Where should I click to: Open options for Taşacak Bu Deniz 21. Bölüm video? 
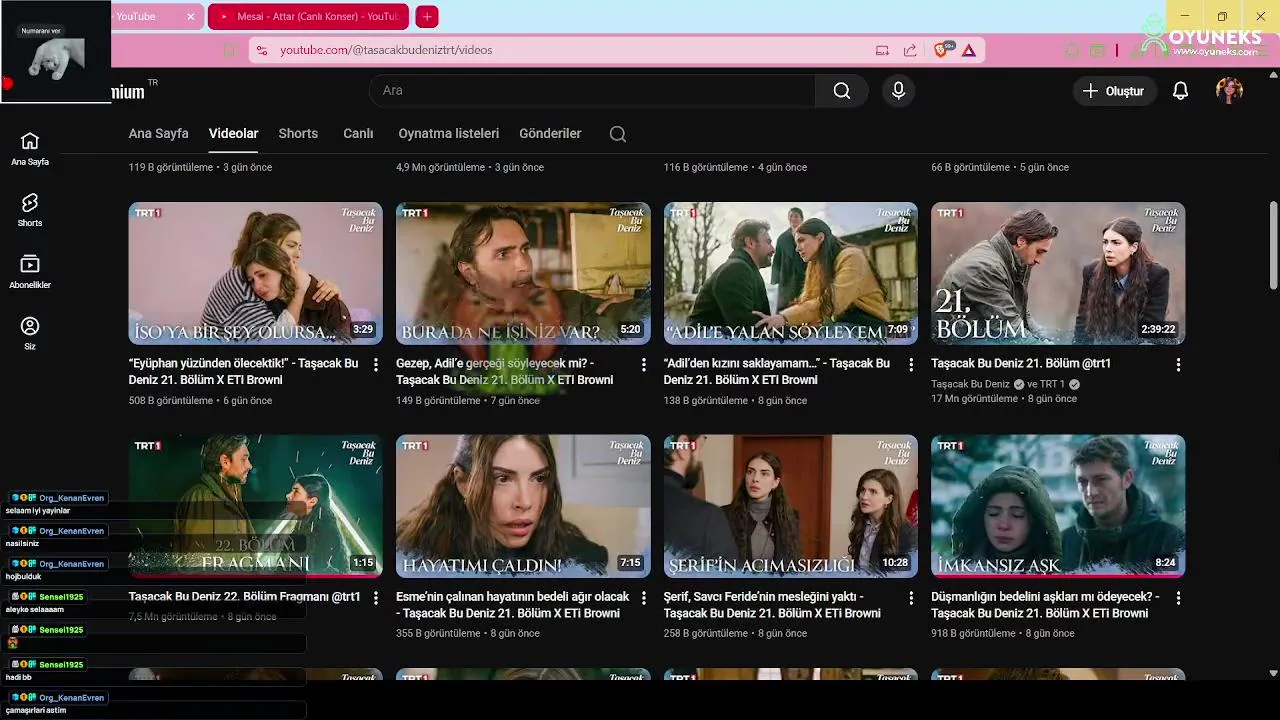click(1178, 365)
